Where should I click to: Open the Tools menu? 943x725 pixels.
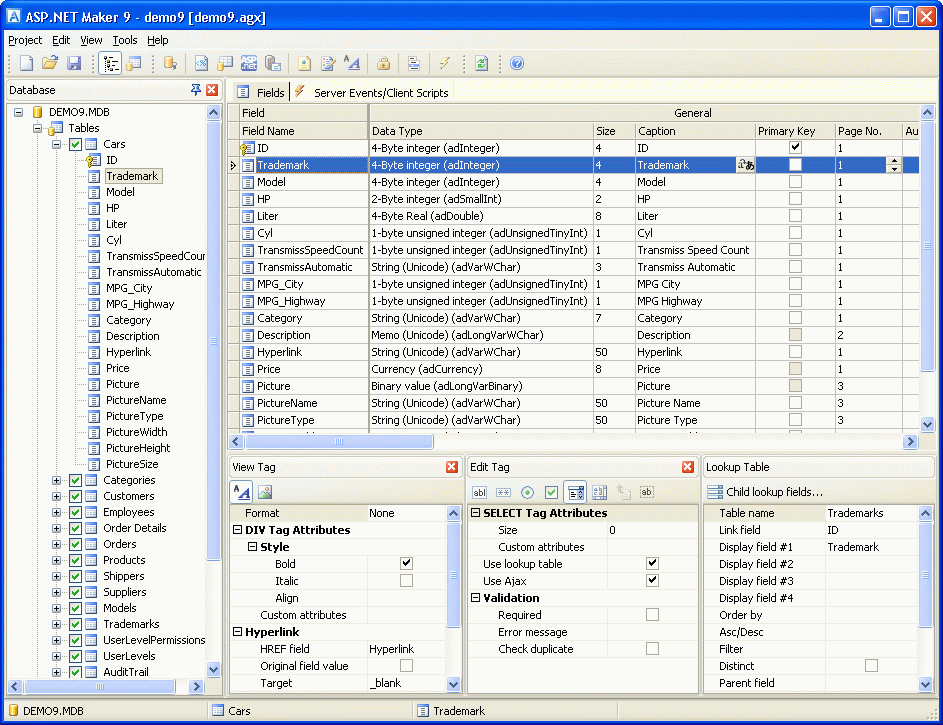[125, 40]
